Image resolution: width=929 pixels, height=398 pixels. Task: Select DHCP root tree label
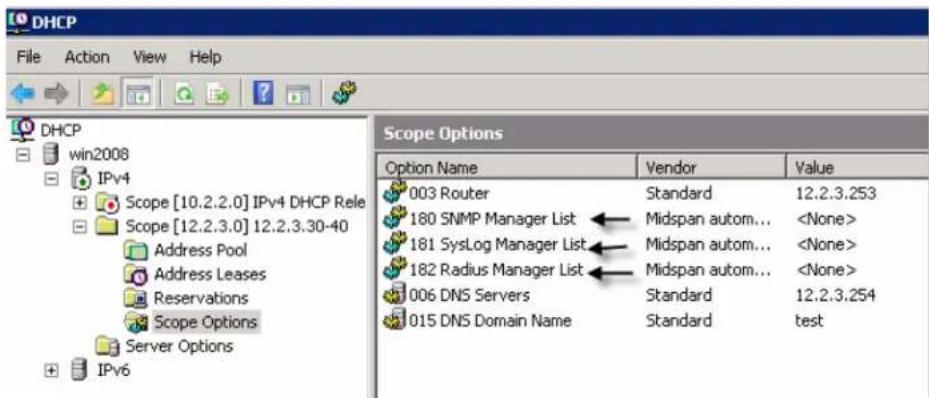(x=60, y=130)
